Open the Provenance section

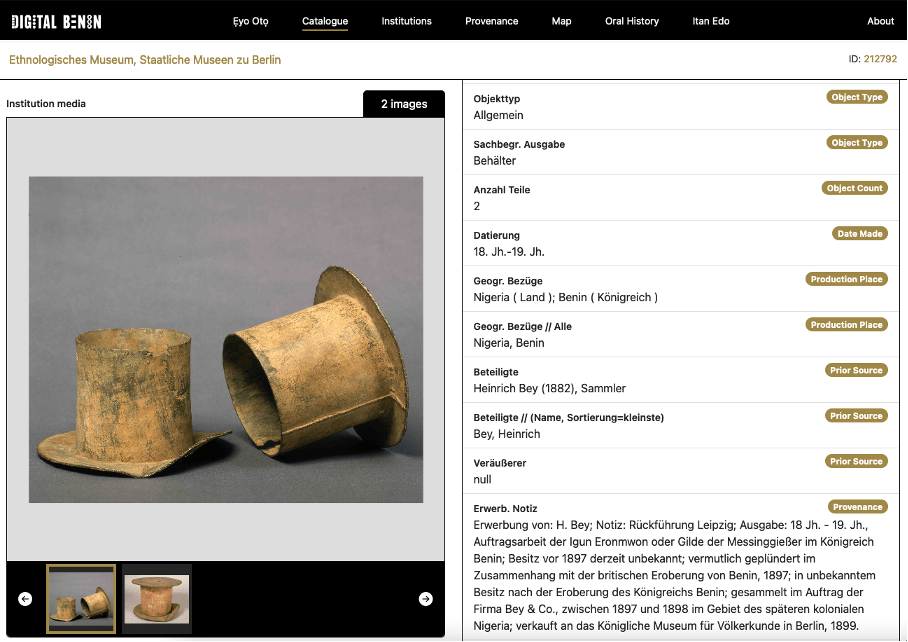point(491,21)
